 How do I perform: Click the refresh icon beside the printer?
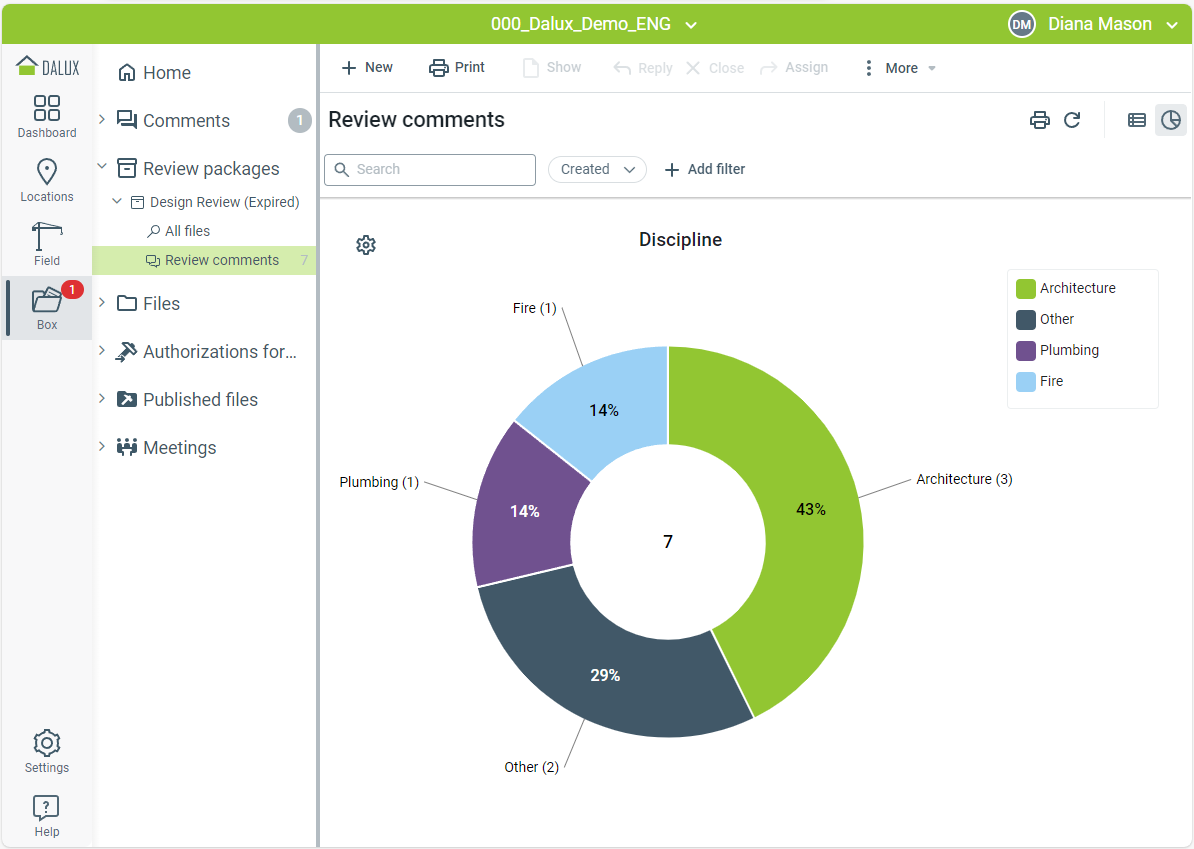coord(1072,120)
